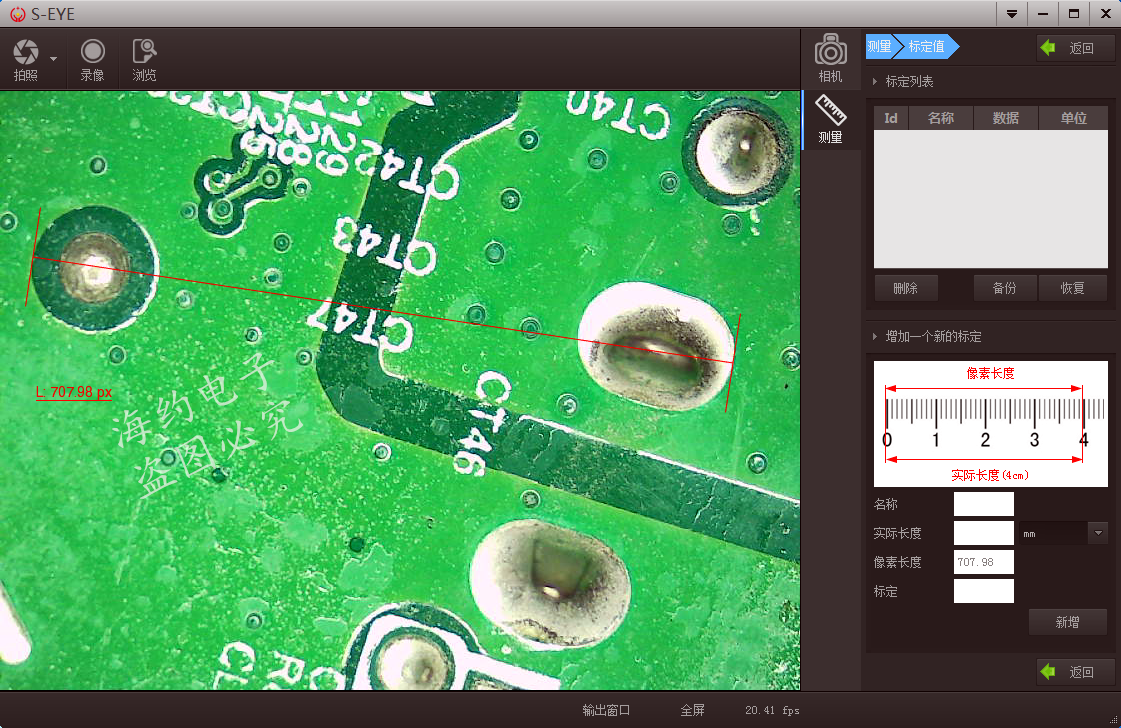
Task: Click the top 返回 green arrow button
Action: coord(1075,48)
